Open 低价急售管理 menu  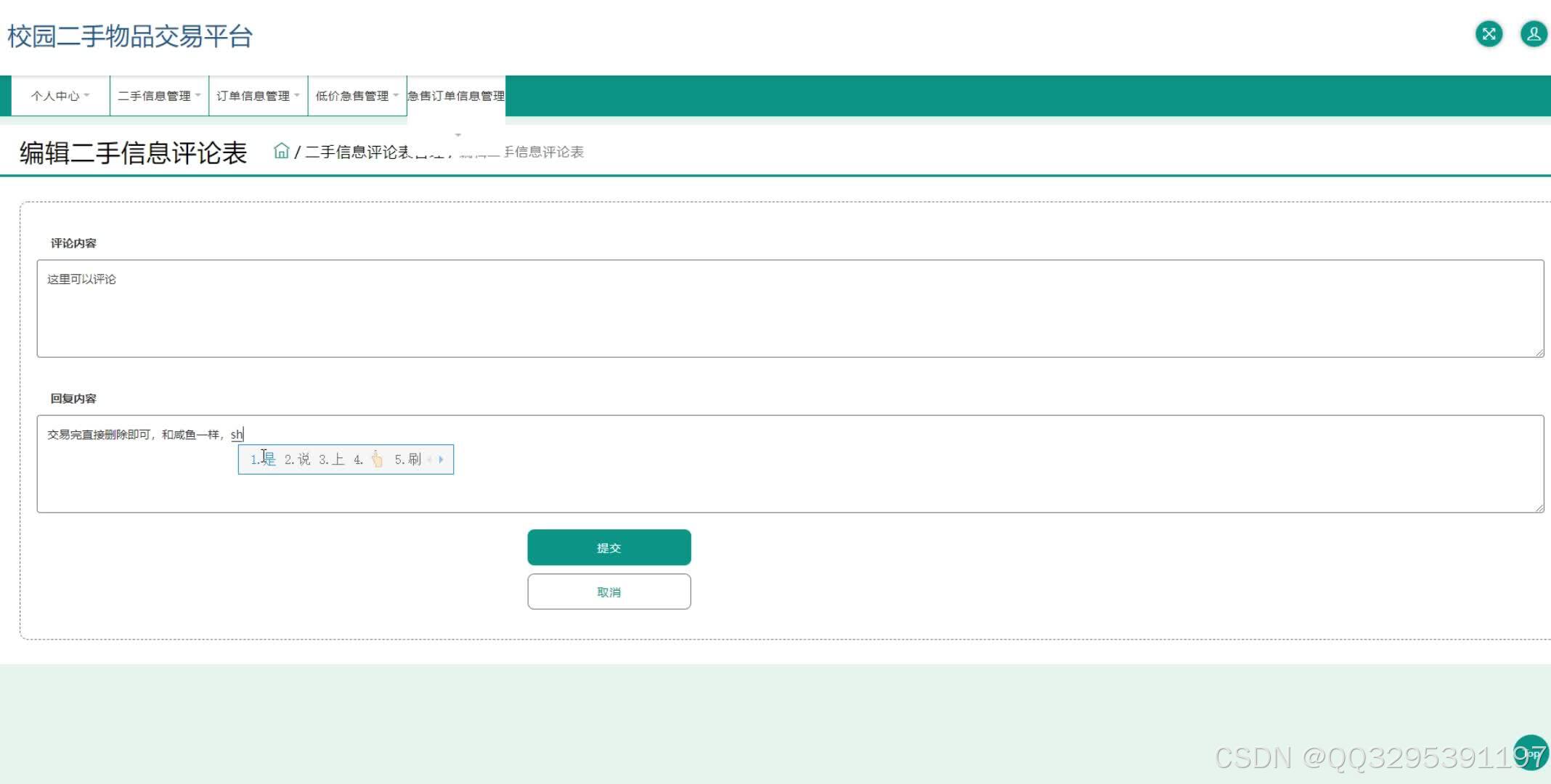(x=357, y=96)
